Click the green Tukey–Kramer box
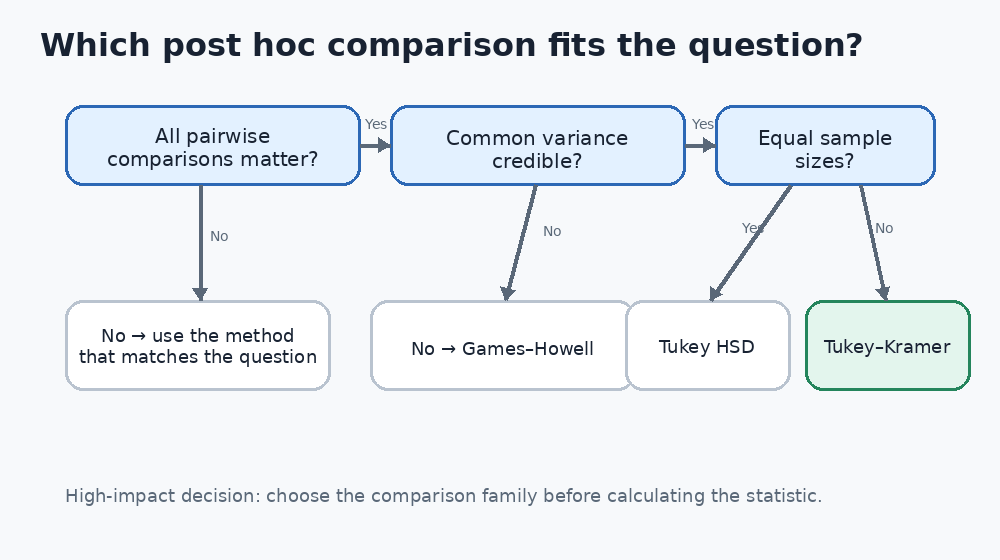The height and width of the screenshot is (560, 1000). [888, 345]
